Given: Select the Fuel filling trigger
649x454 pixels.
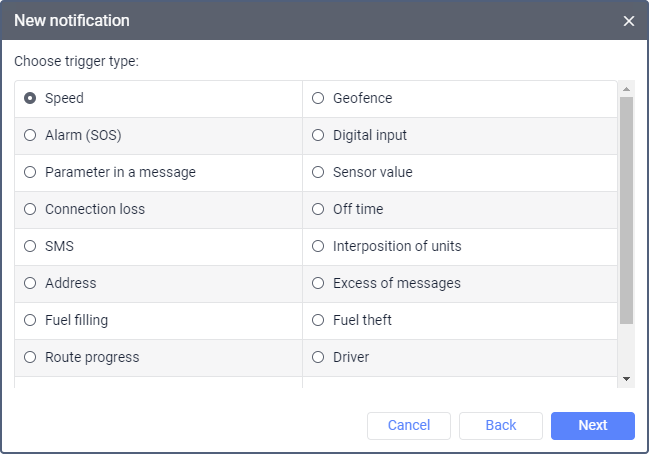Looking at the screenshot, I should pos(31,320).
